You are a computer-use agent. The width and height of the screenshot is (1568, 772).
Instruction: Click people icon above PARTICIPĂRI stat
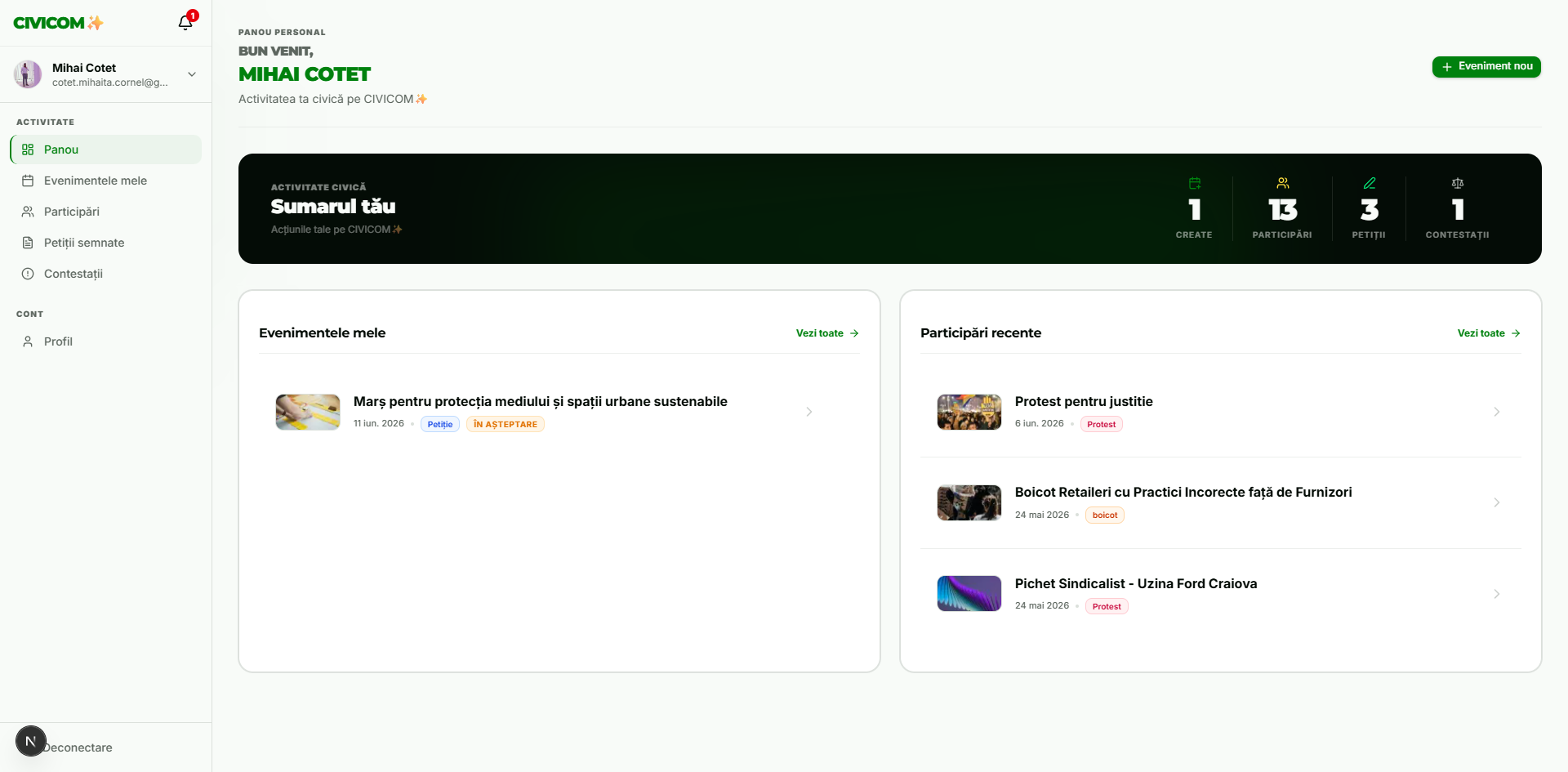click(x=1283, y=183)
